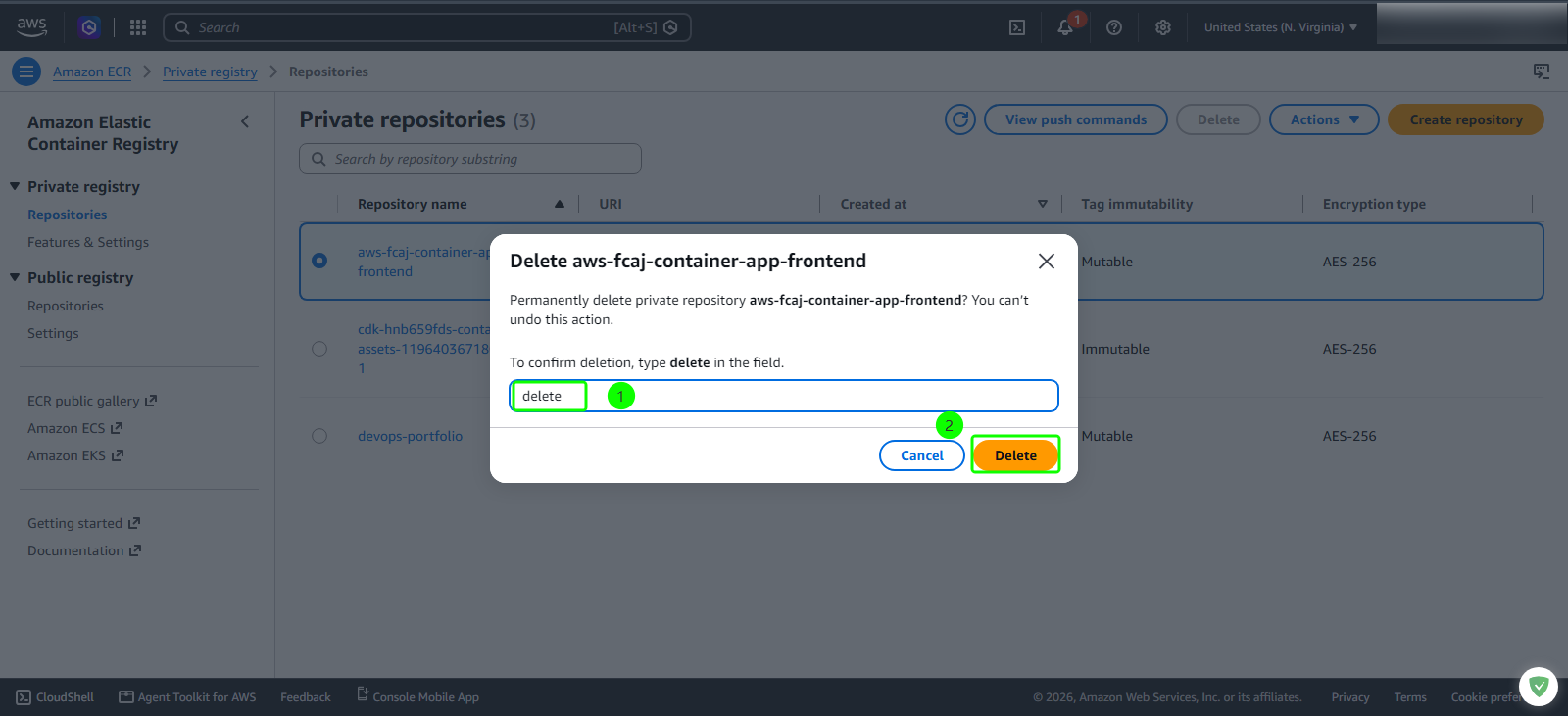Click the purple Amazon Q icon in the header
The width and height of the screenshot is (1568, 716).
pos(89,27)
